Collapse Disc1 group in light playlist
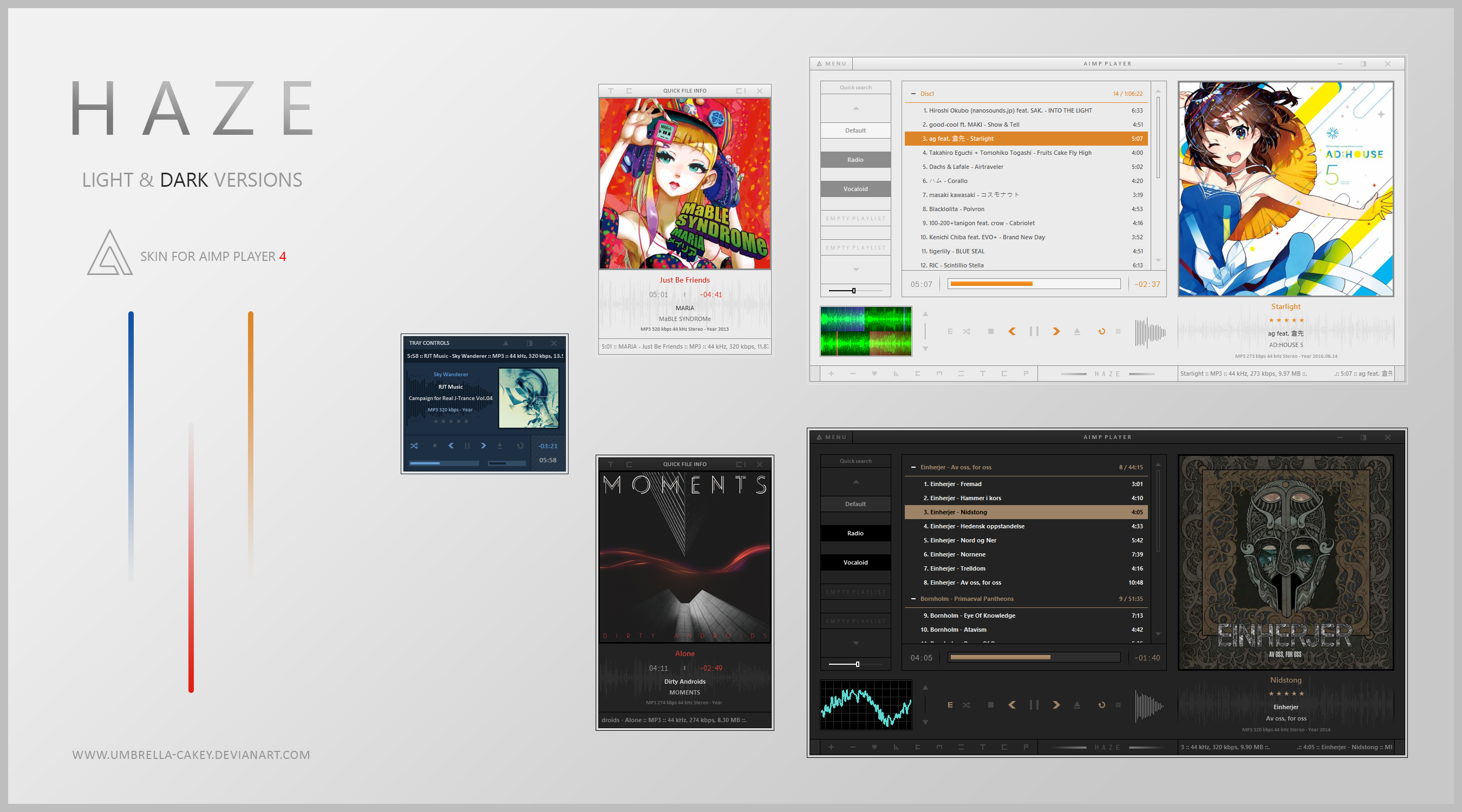The image size is (1462, 812). point(913,94)
